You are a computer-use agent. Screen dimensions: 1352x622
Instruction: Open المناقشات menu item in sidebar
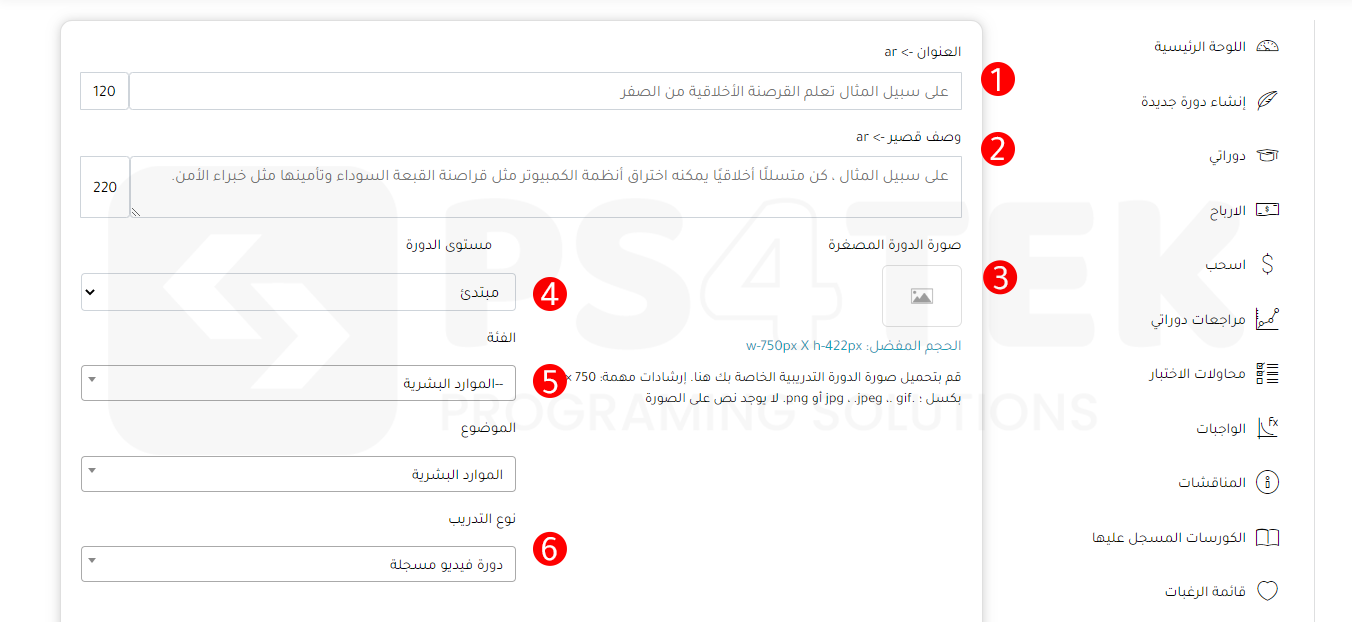click(x=1212, y=483)
